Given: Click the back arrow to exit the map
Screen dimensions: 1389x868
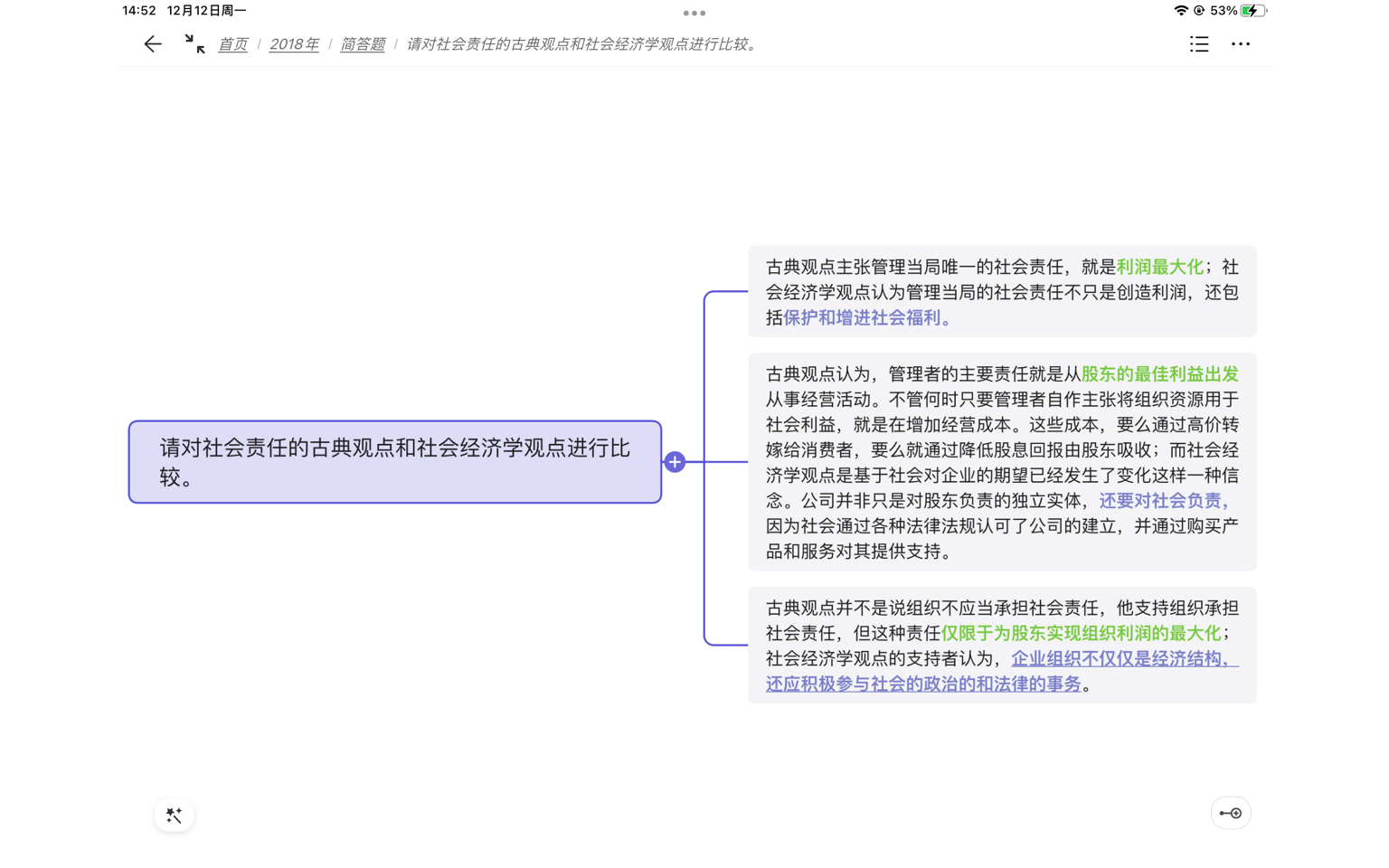Looking at the screenshot, I should click(x=152, y=43).
